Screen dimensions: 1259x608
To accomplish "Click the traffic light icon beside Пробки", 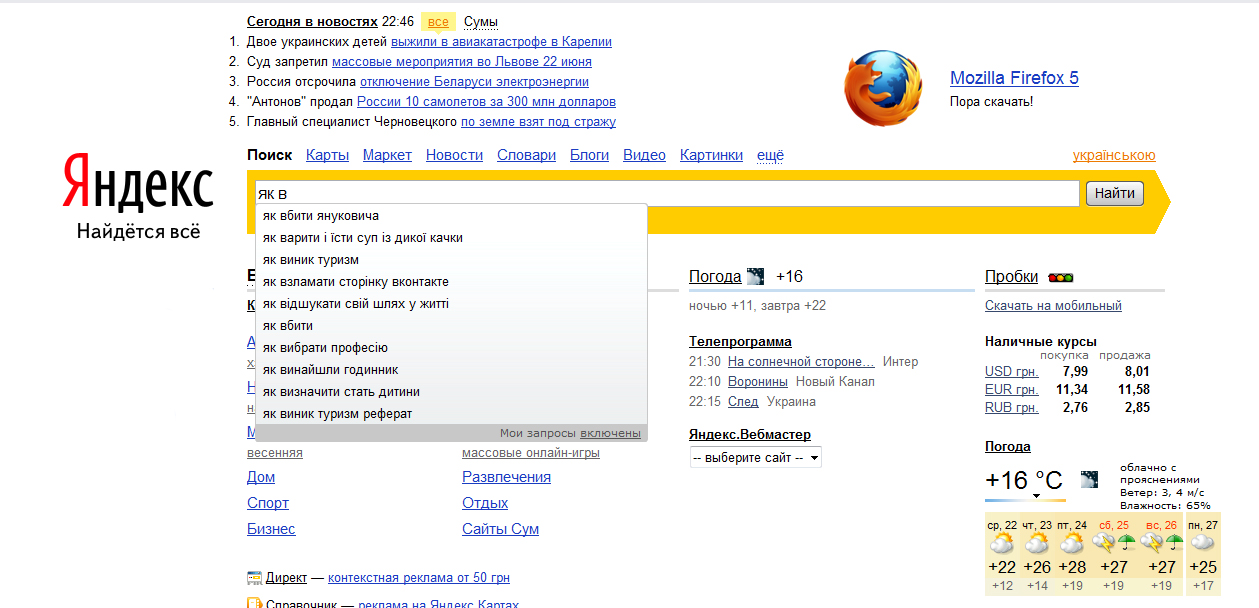I will click(x=1060, y=277).
